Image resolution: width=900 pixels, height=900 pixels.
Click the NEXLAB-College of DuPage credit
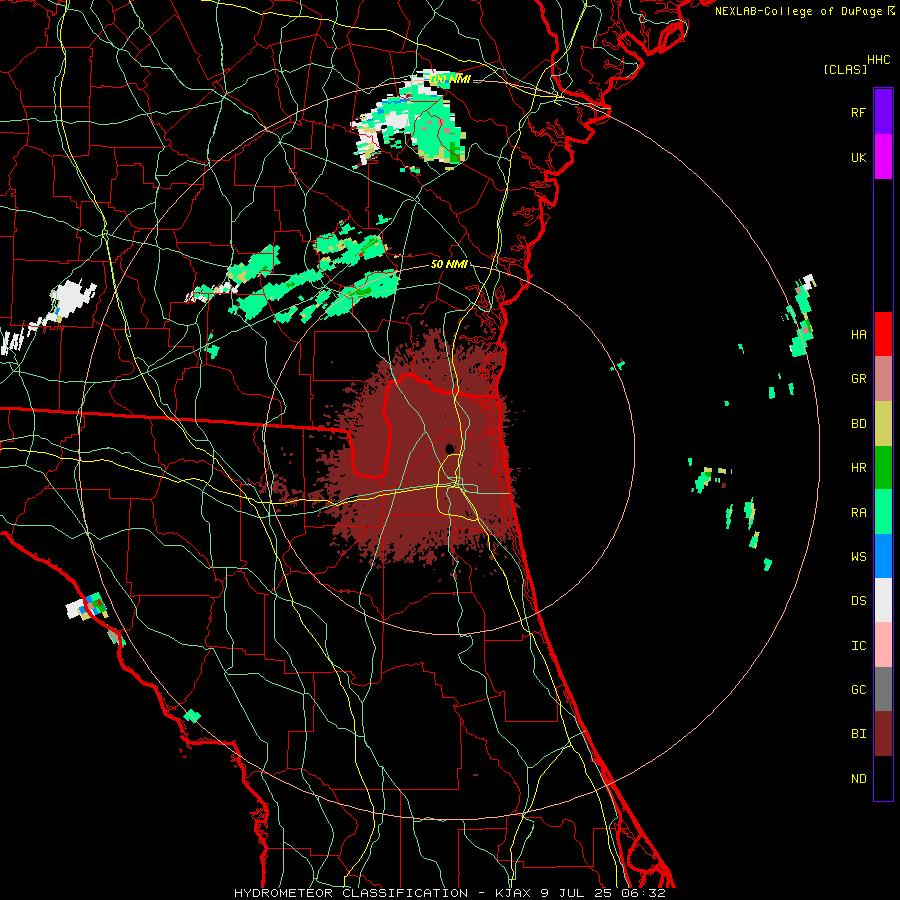click(805, 11)
